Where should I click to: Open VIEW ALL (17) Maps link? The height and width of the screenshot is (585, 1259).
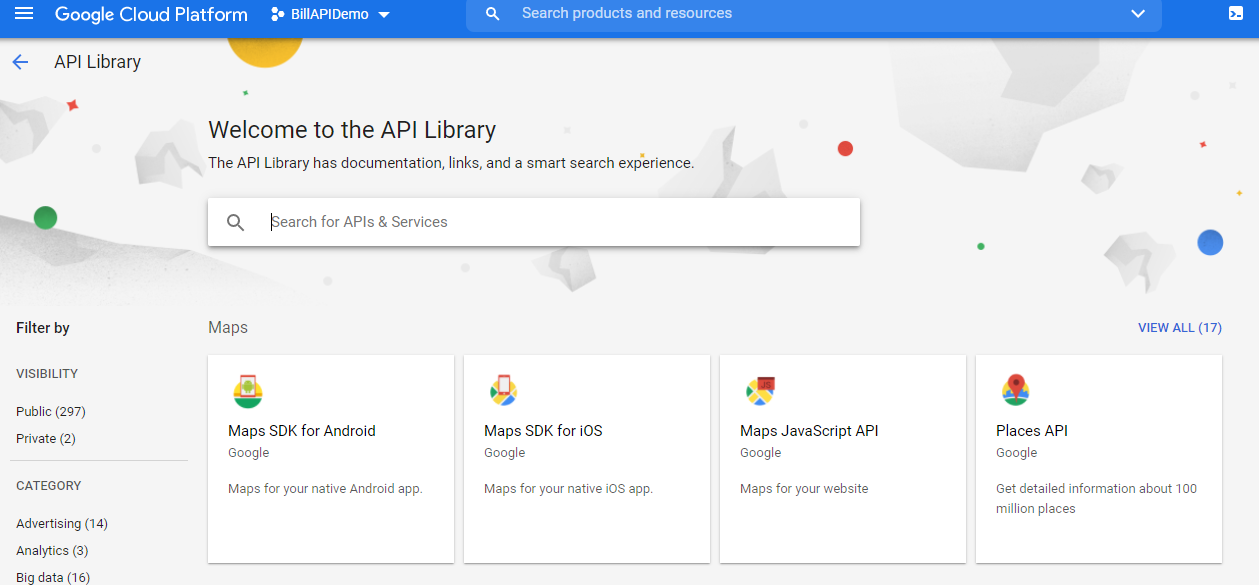[x=1180, y=328]
